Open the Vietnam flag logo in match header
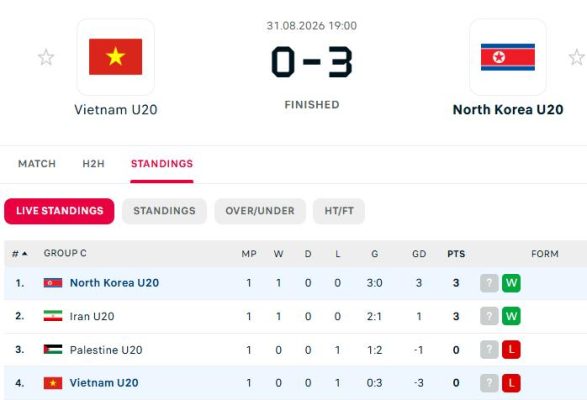 (116, 57)
